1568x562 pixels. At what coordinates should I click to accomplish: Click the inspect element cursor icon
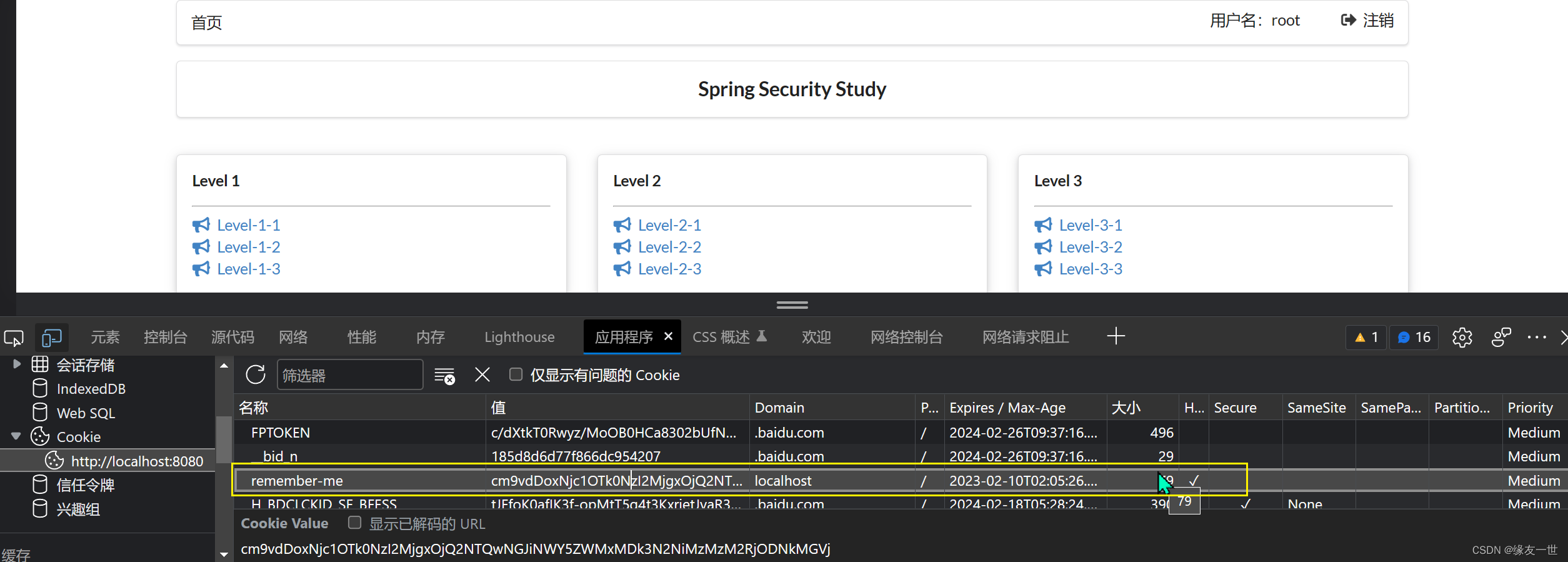click(x=14, y=338)
